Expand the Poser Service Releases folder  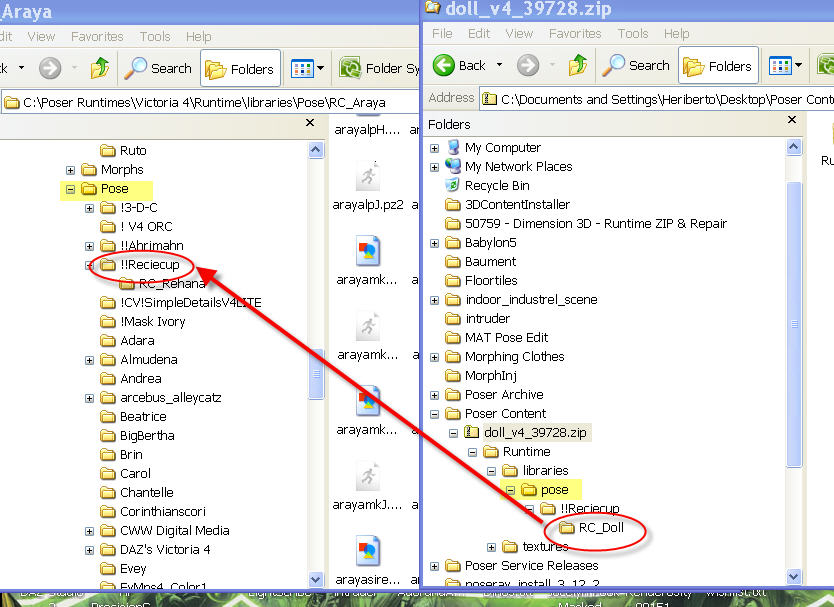tap(435, 567)
